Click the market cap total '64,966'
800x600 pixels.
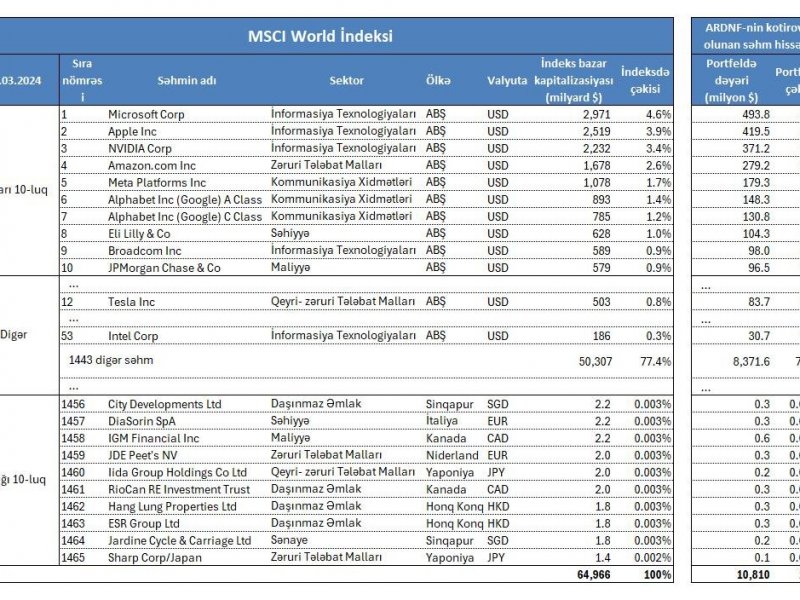coord(593,574)
